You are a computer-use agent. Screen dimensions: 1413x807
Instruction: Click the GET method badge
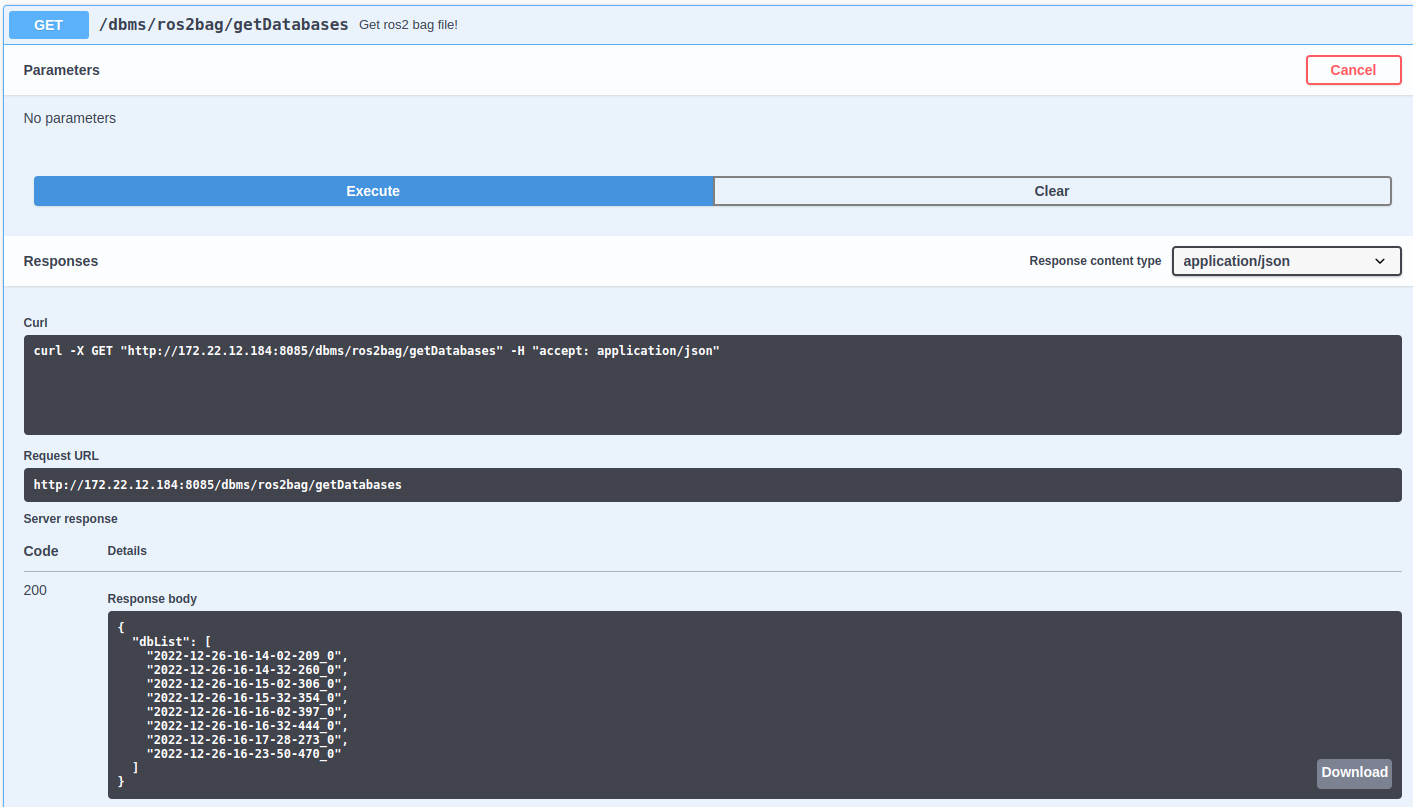[48, 24]
